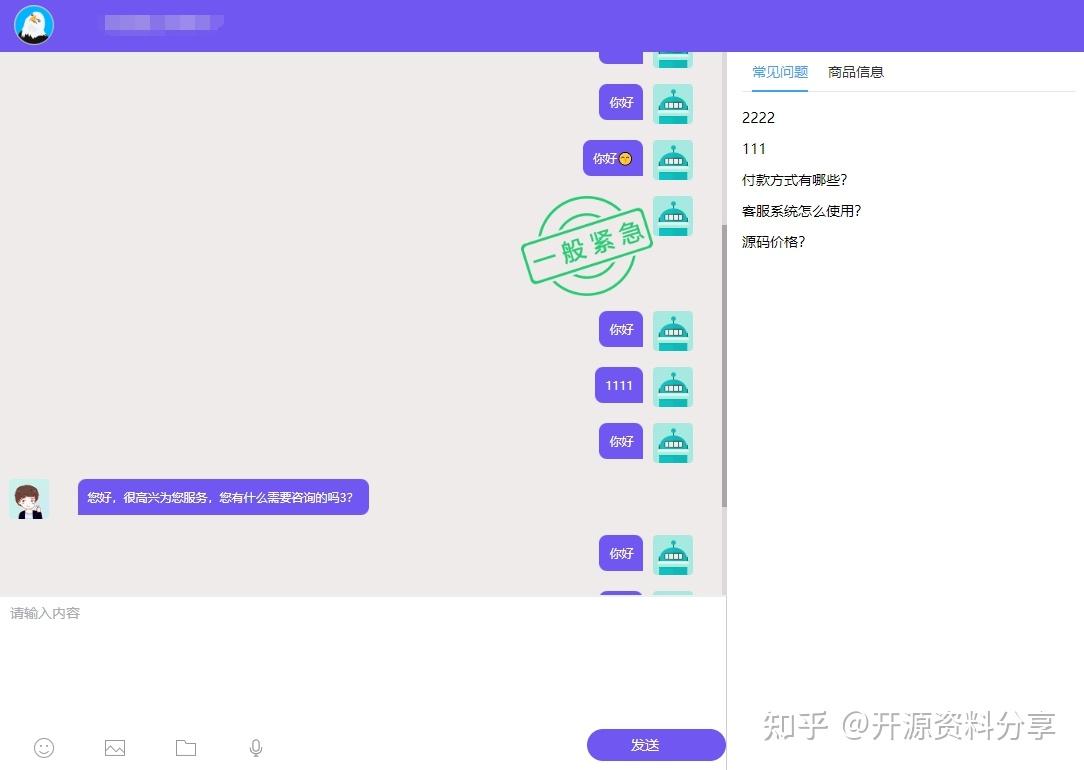The height and width of the screenshot is (770, 1084).
Task: Select FAQ entry 2222
Action: [x=758, y=118]
